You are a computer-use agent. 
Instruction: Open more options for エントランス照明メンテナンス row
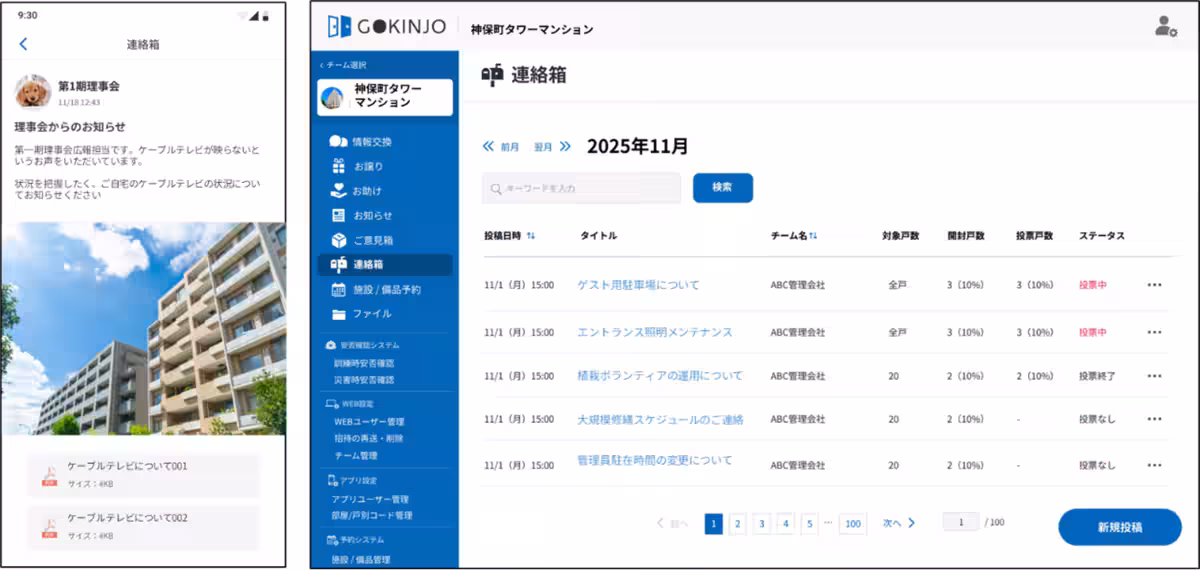click(x=1155, y=332)
